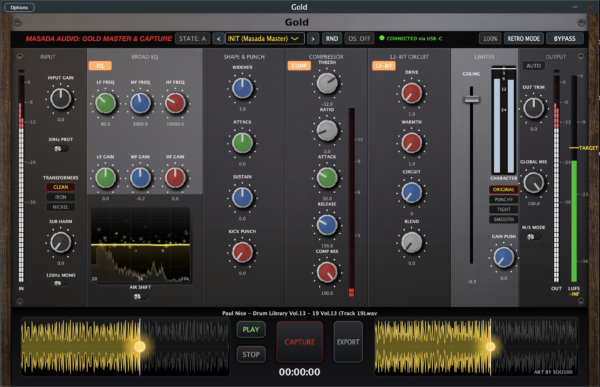Click the Input Gain knob
This screenshot has width=600, height=387.
pos(61,98)
